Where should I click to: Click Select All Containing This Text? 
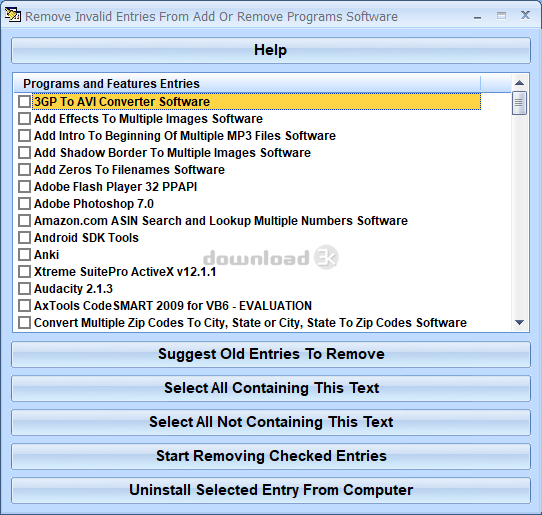click(271, 388)
